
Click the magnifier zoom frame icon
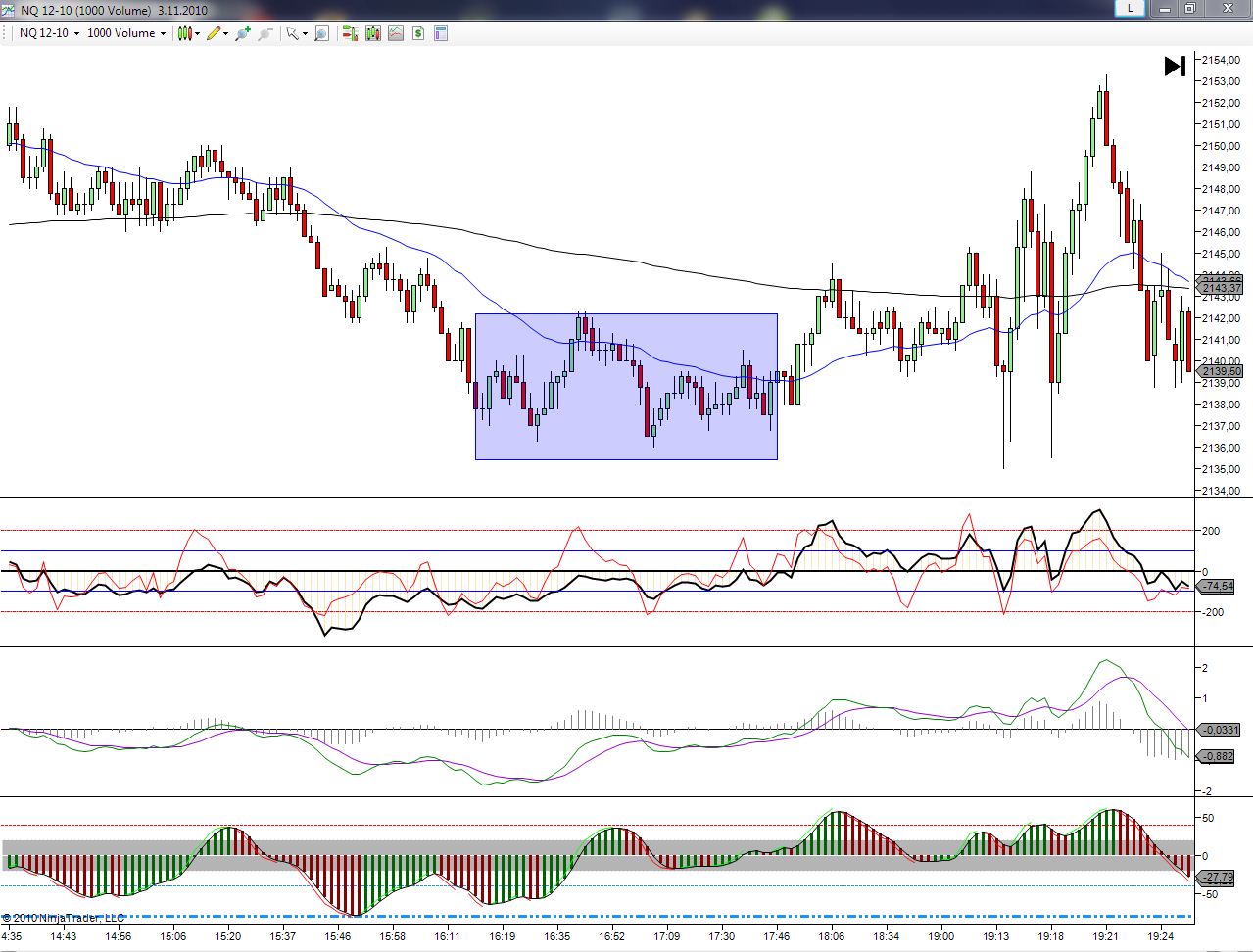[321, 33]
